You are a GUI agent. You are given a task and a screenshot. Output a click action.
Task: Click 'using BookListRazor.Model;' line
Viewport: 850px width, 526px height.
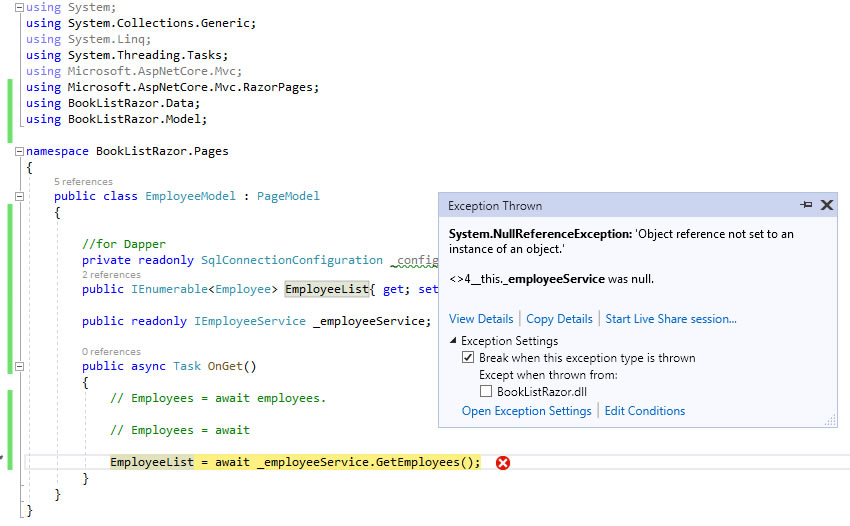(x=117, y=119)
